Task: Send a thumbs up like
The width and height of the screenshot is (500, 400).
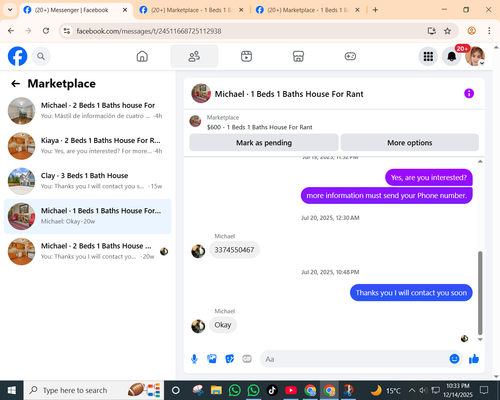Action: (474, 359)
